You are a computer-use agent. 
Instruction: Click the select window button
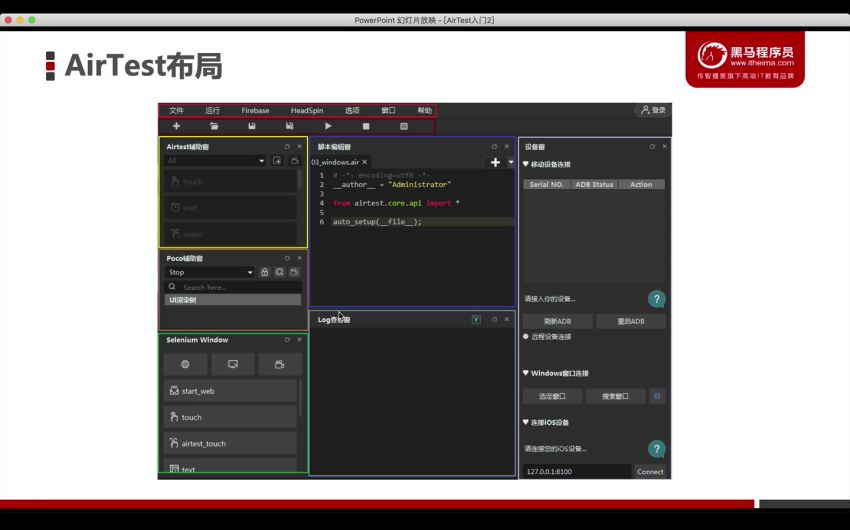coord(552,396)
